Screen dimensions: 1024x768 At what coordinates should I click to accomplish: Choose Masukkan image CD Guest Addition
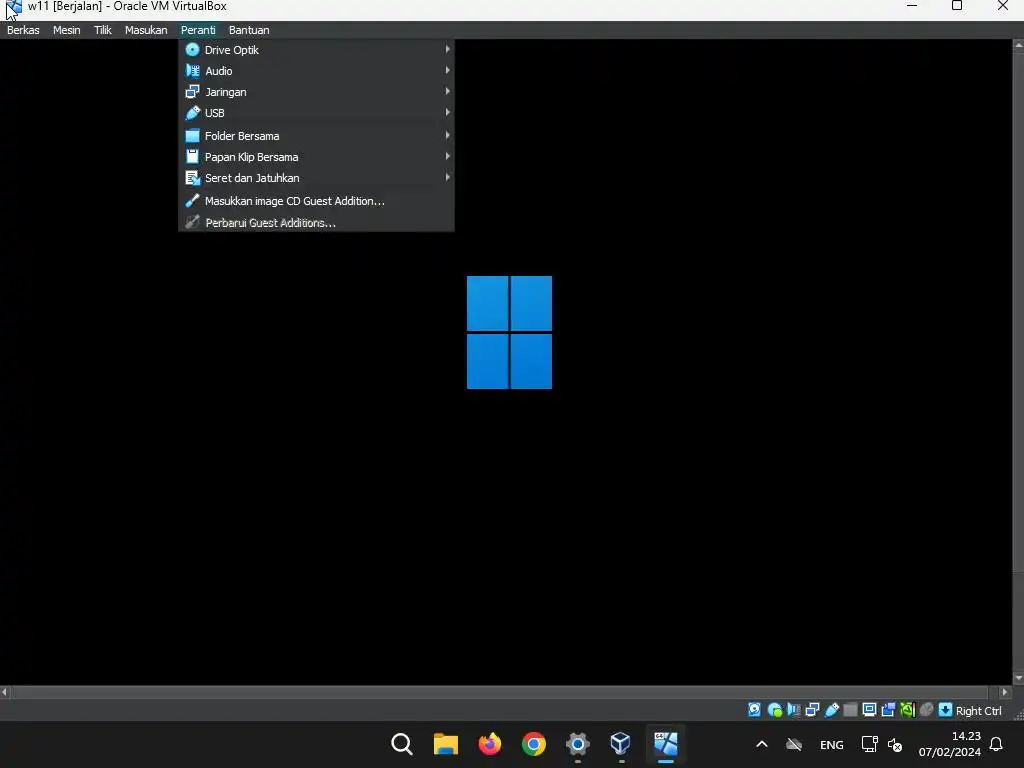point(316,201)
